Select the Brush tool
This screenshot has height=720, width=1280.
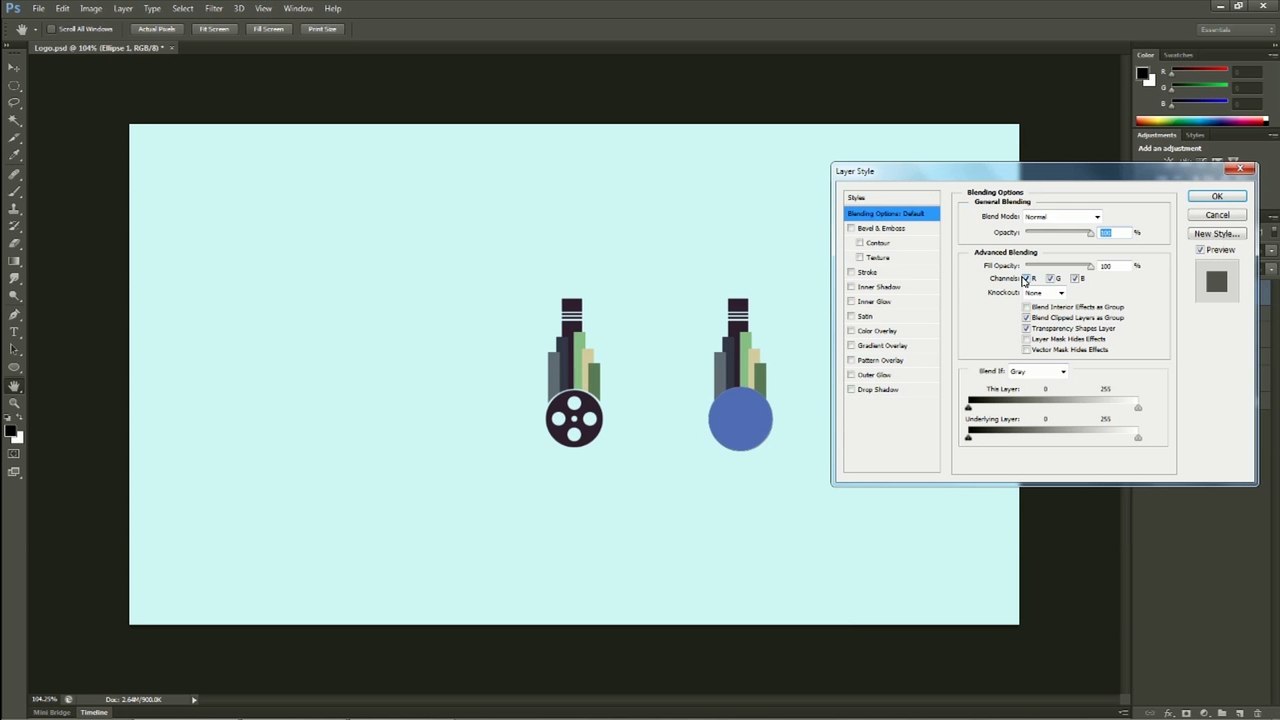(14, 191)
